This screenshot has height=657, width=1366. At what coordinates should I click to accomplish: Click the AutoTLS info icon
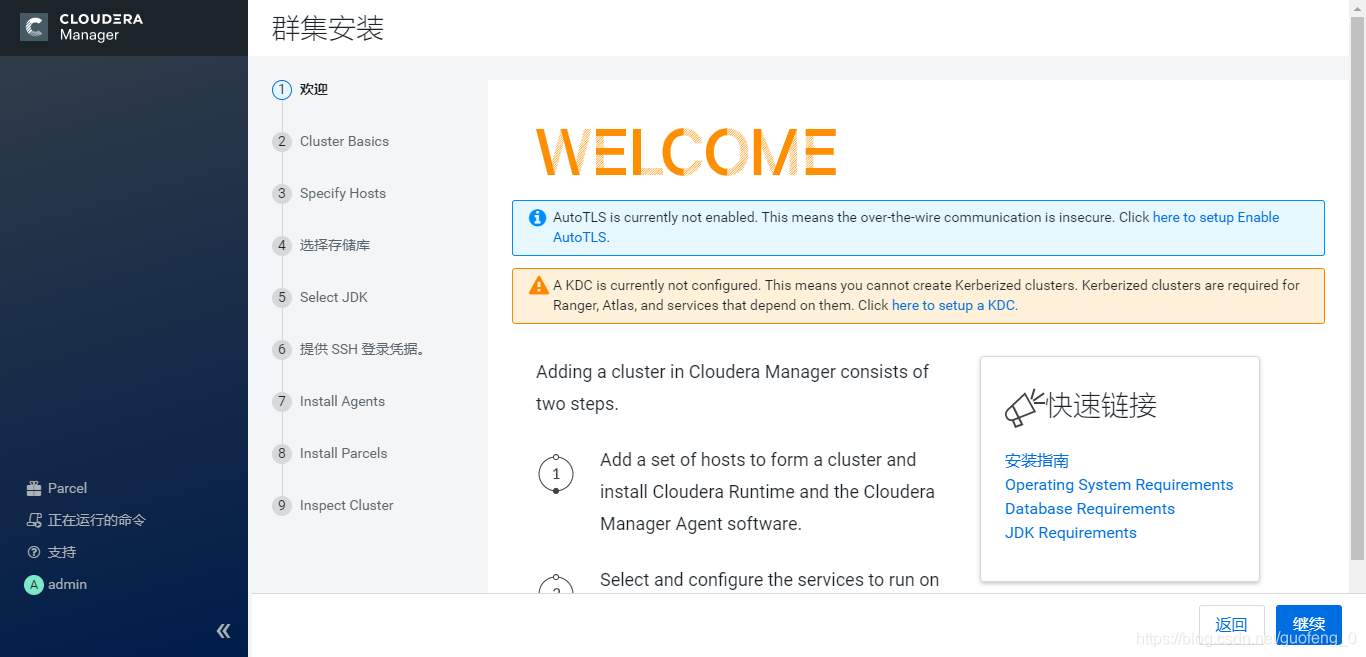pos(537,217)
